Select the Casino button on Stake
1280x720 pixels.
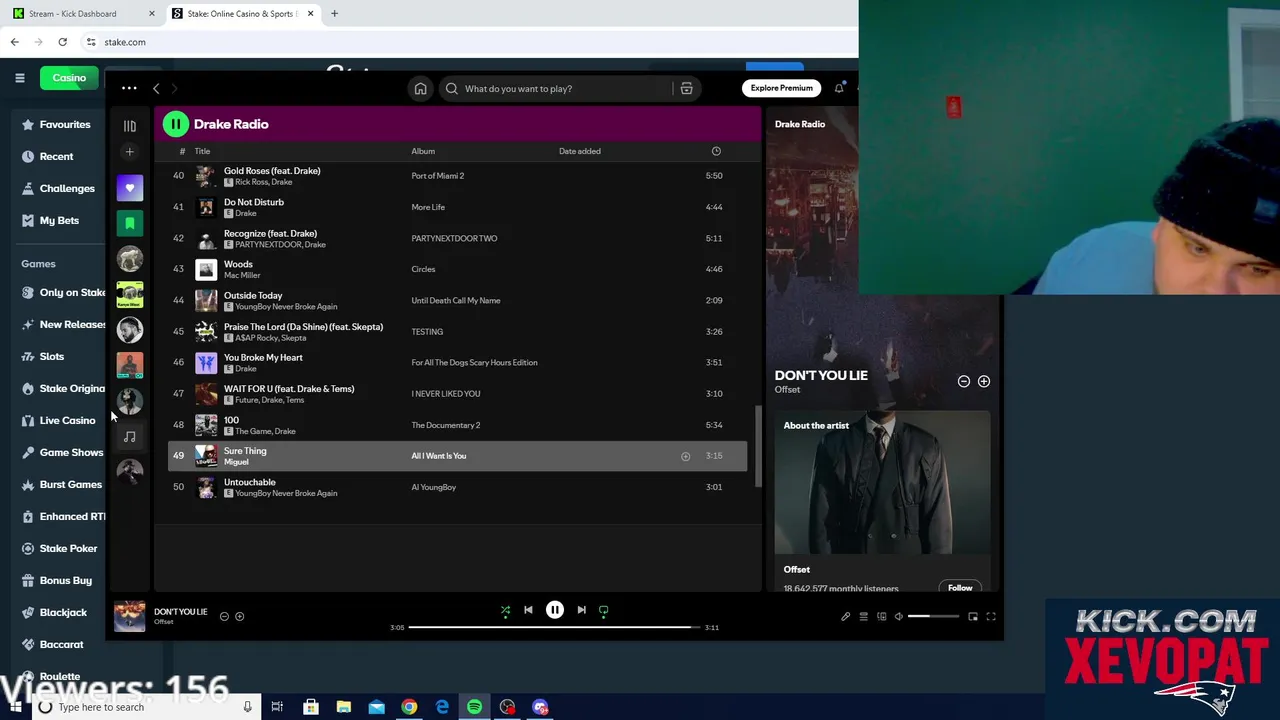(69, 78)
